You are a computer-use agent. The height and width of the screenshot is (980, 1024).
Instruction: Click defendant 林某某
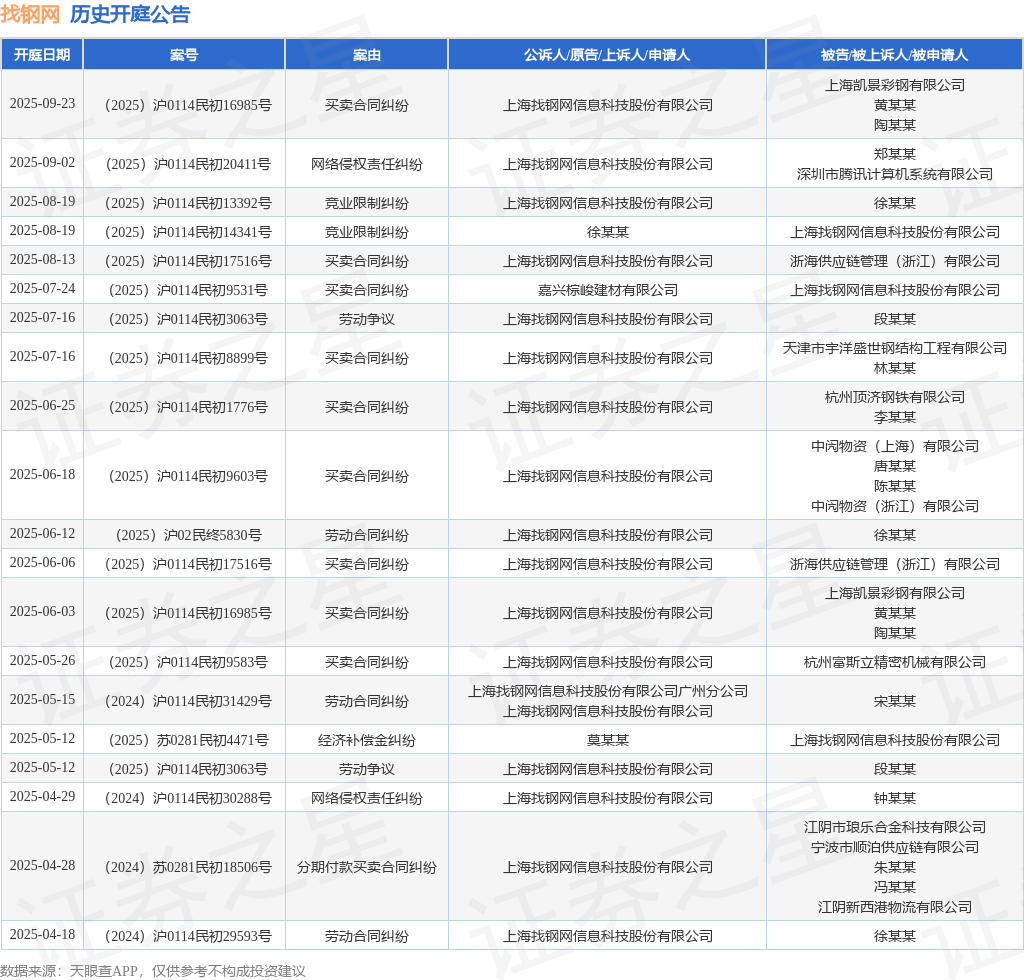895,368
